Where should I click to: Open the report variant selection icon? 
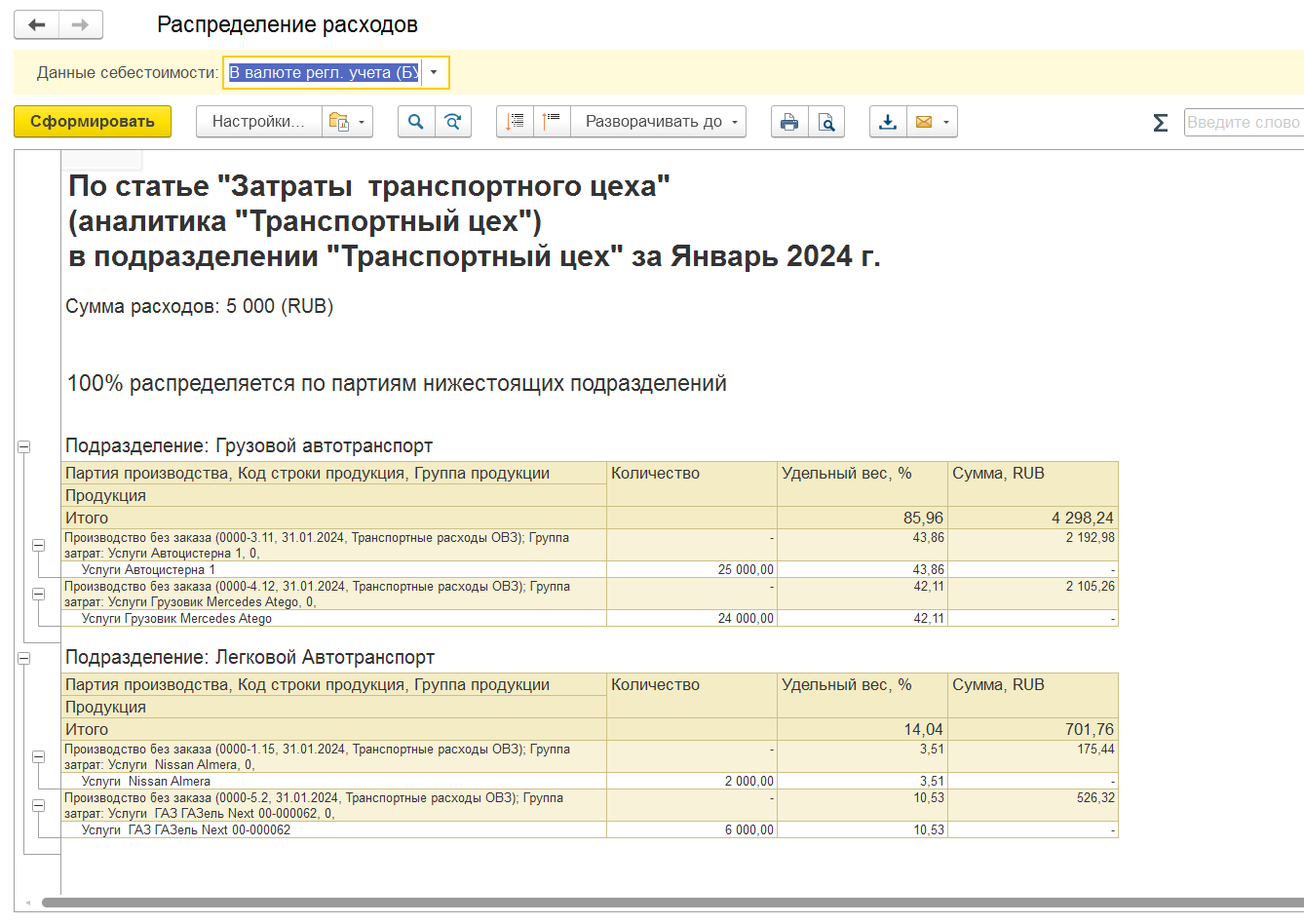[x=338, y=122]
